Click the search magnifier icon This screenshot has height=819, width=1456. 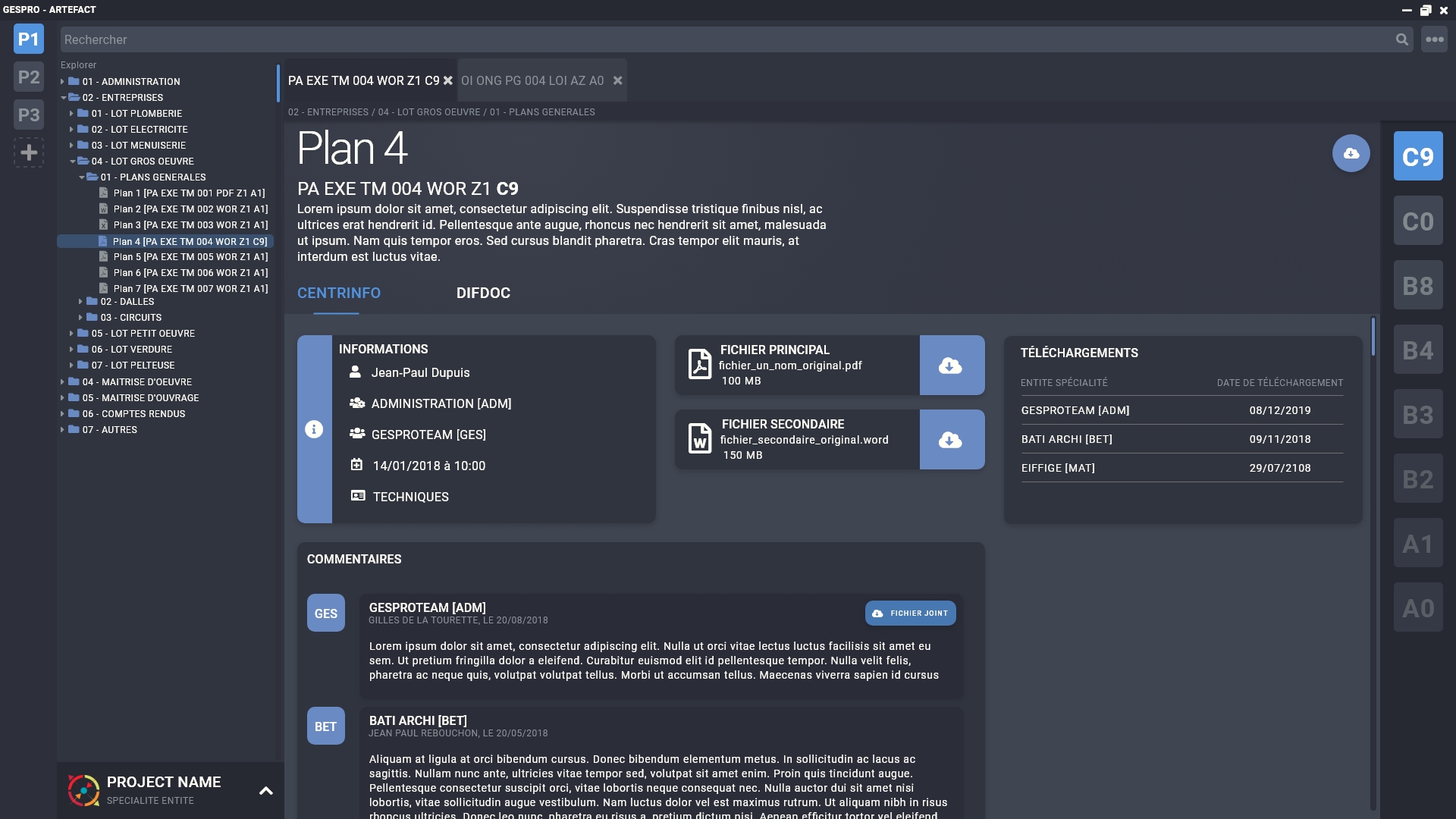pos(1401,39)
